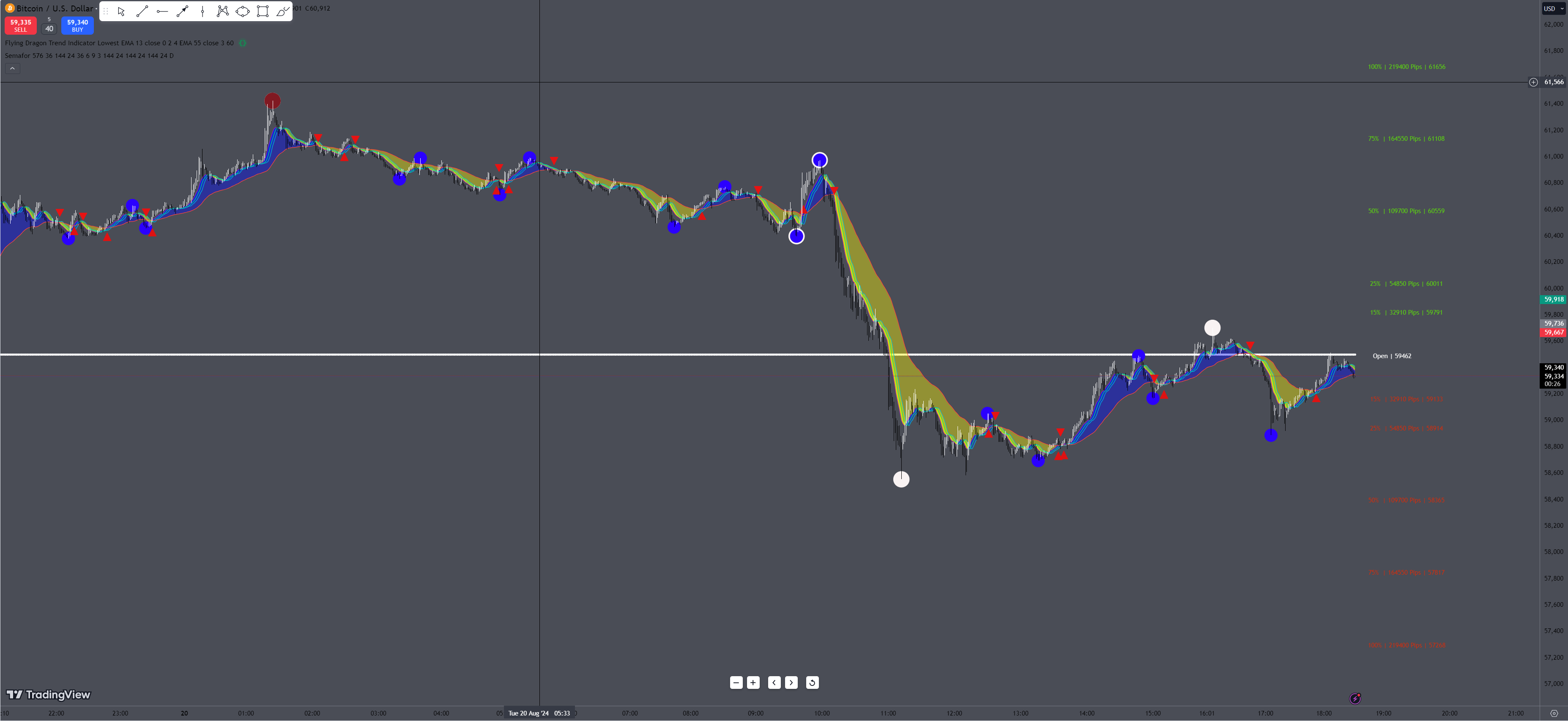Reset chart view with circular arrow
Viewport: 1568px width, 721px height.
pos(812,683)
